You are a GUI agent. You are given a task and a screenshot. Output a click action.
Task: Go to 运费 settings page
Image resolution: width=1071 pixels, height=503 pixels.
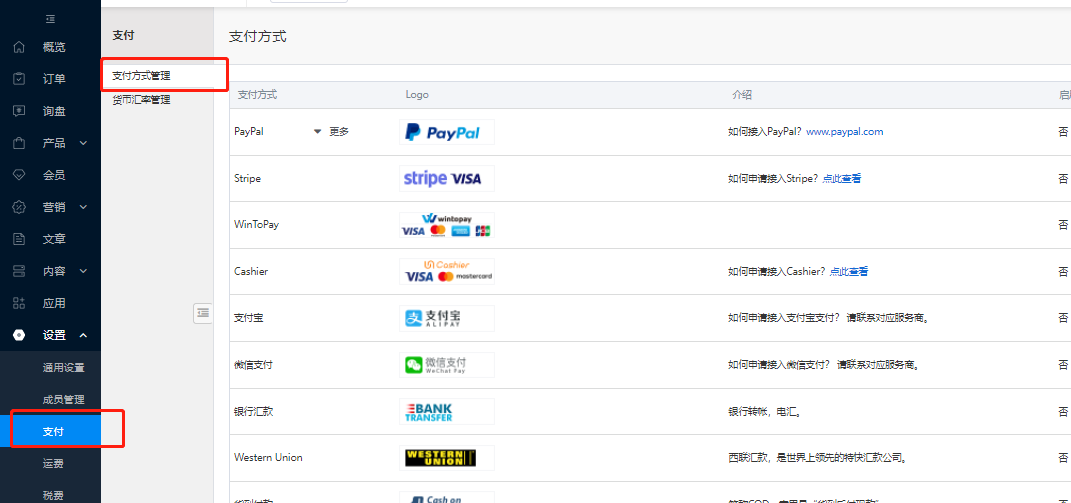(x=53, y=463)
